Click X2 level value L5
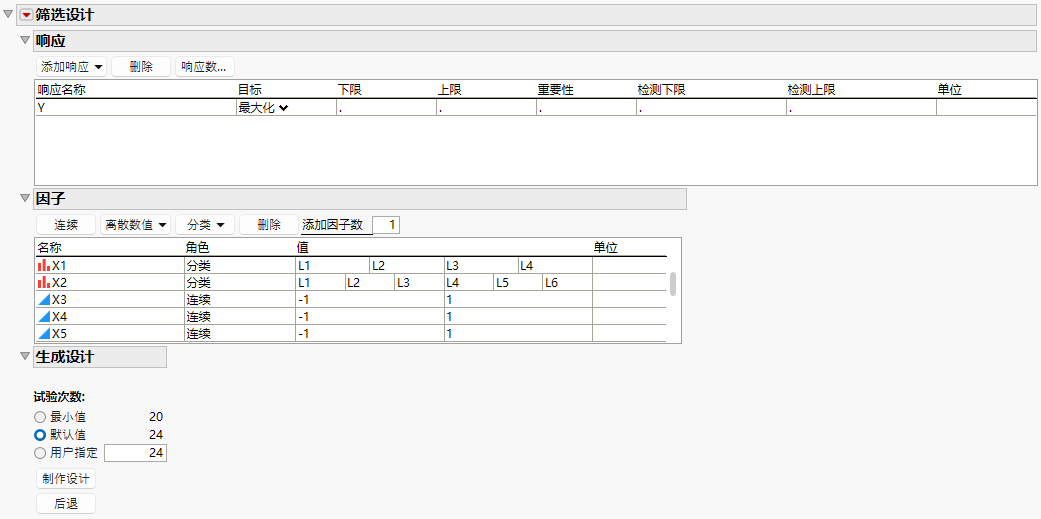The width and height of the screenshot is (1041, 519). 518,283
